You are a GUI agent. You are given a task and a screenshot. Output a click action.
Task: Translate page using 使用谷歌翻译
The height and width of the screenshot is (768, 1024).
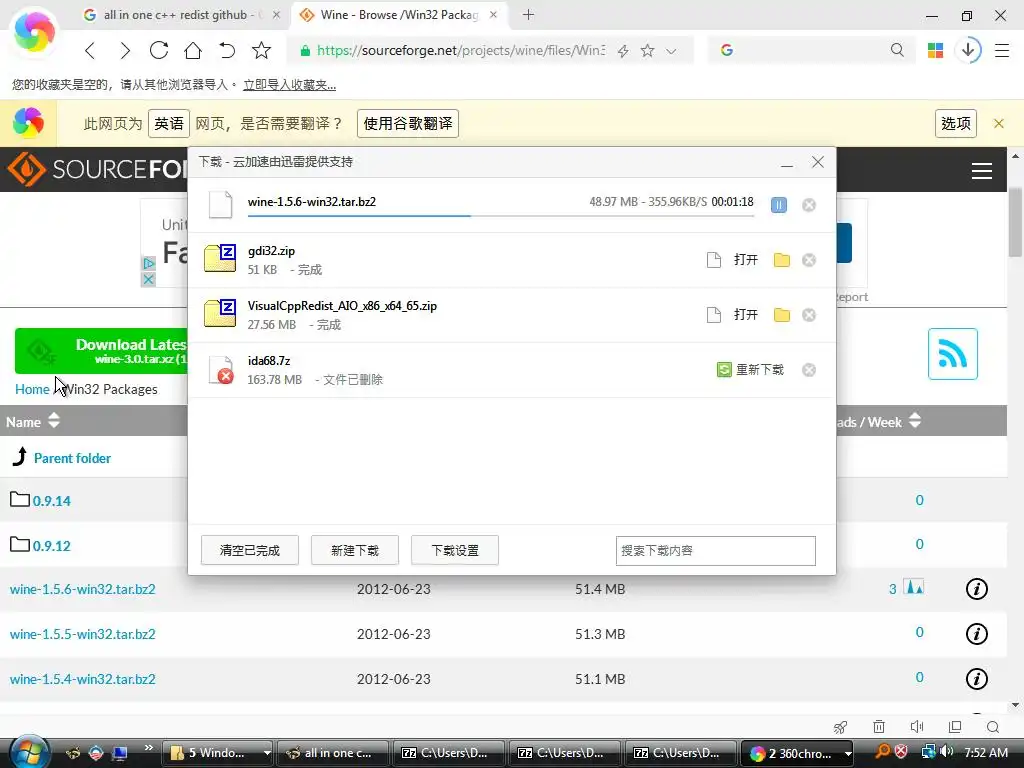tap(408, 123)
